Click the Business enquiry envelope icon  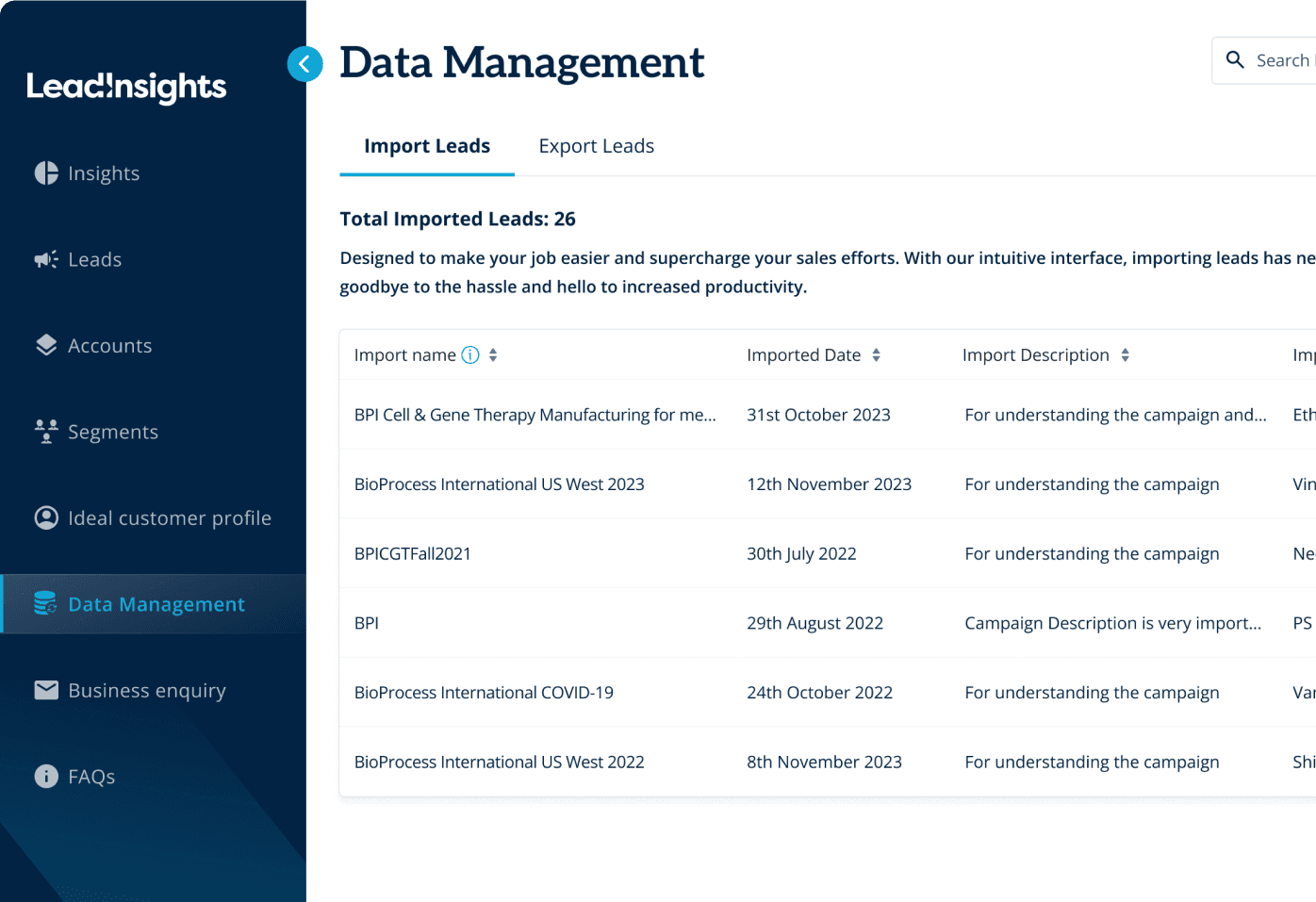pyautogui.click(x=46, y=690)
